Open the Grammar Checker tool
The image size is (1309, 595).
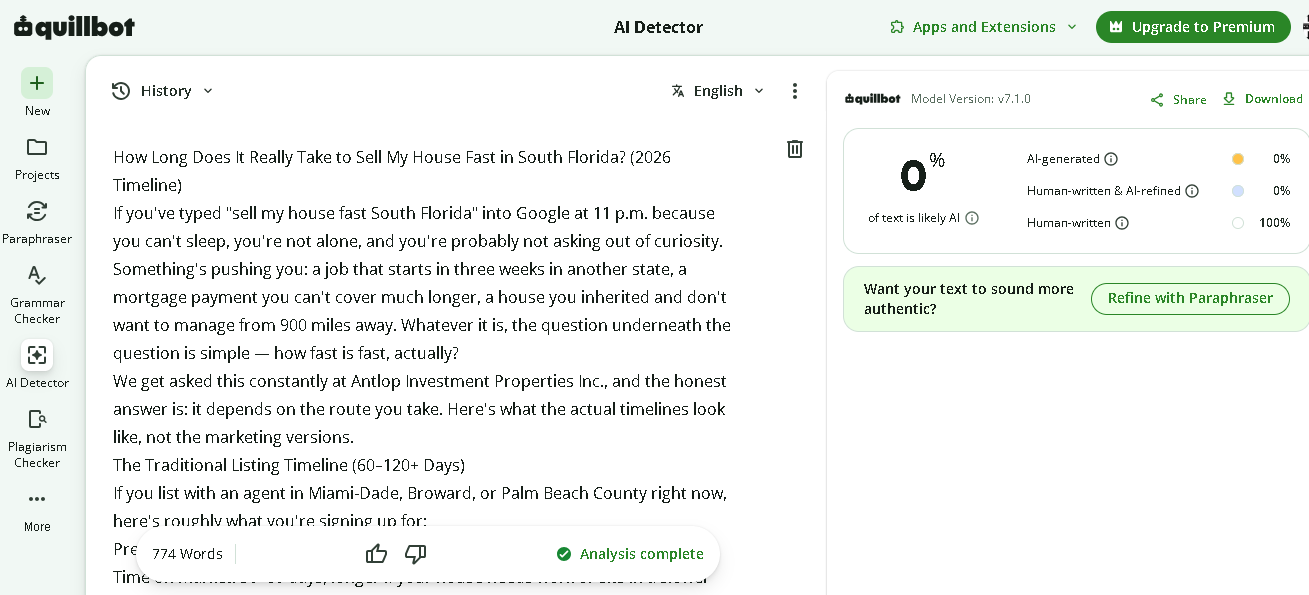37,275
